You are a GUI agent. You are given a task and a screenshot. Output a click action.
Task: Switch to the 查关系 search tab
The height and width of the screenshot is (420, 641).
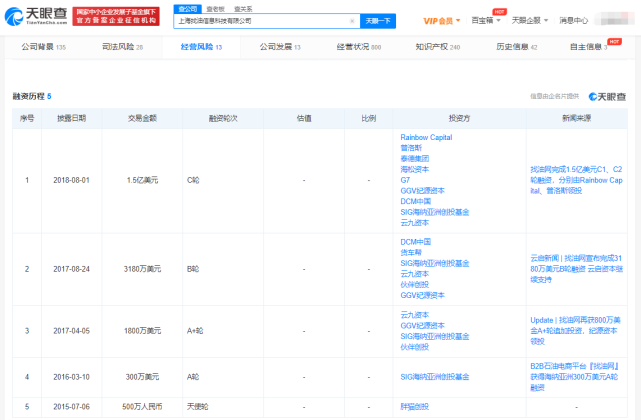tap(243, 9)
